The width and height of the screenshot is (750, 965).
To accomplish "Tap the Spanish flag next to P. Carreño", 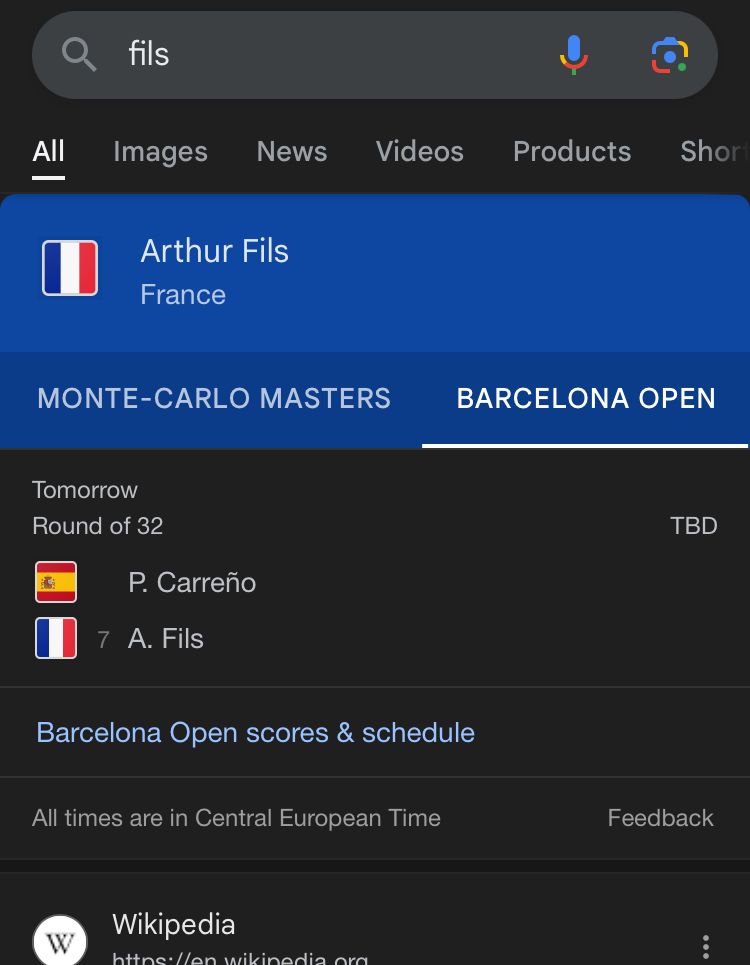I will tap(56, 582).
